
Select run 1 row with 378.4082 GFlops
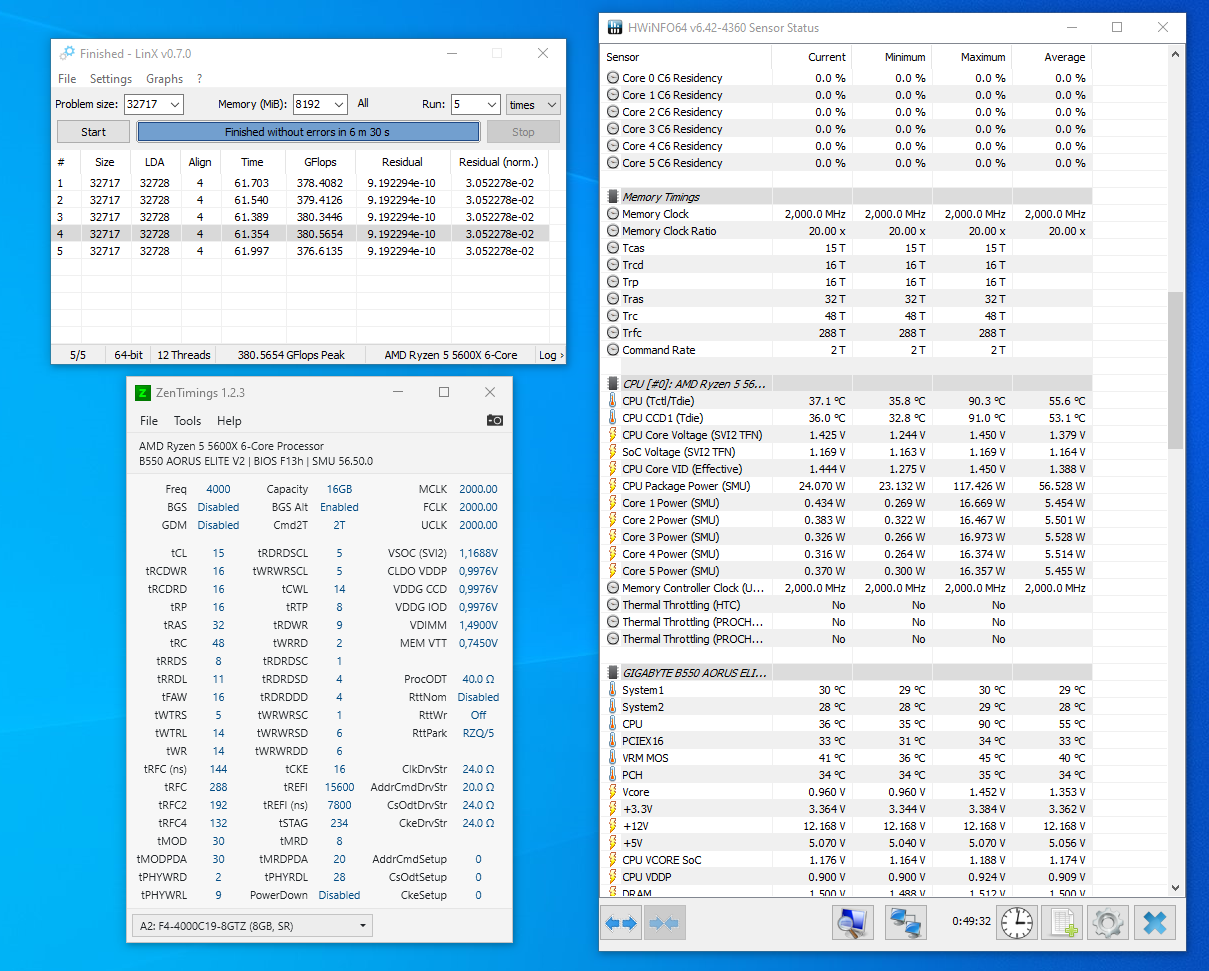[301, 183]
